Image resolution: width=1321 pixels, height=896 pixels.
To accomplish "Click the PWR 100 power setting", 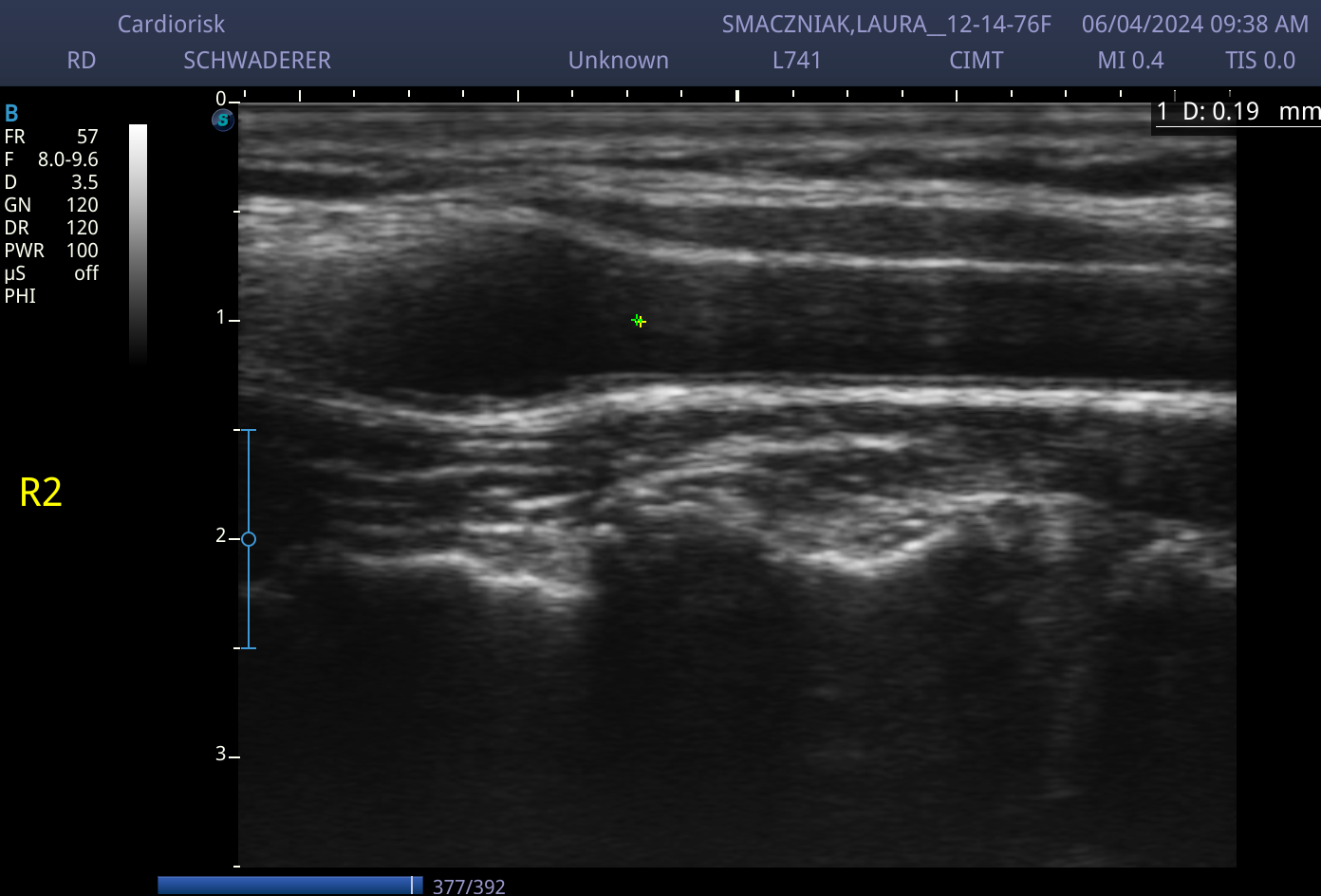I will tap(51, 251).
